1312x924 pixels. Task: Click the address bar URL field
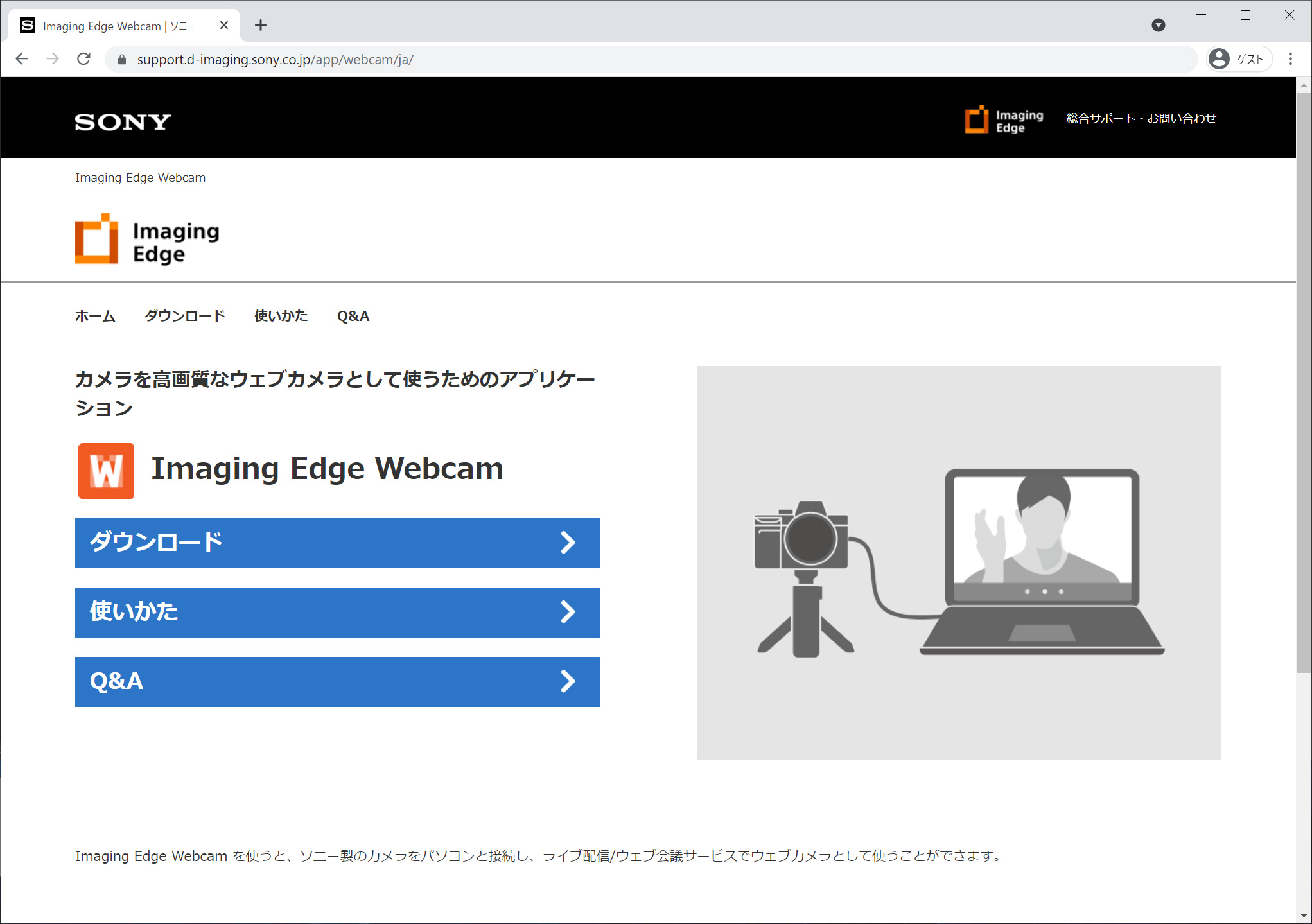tap(651, 59)
